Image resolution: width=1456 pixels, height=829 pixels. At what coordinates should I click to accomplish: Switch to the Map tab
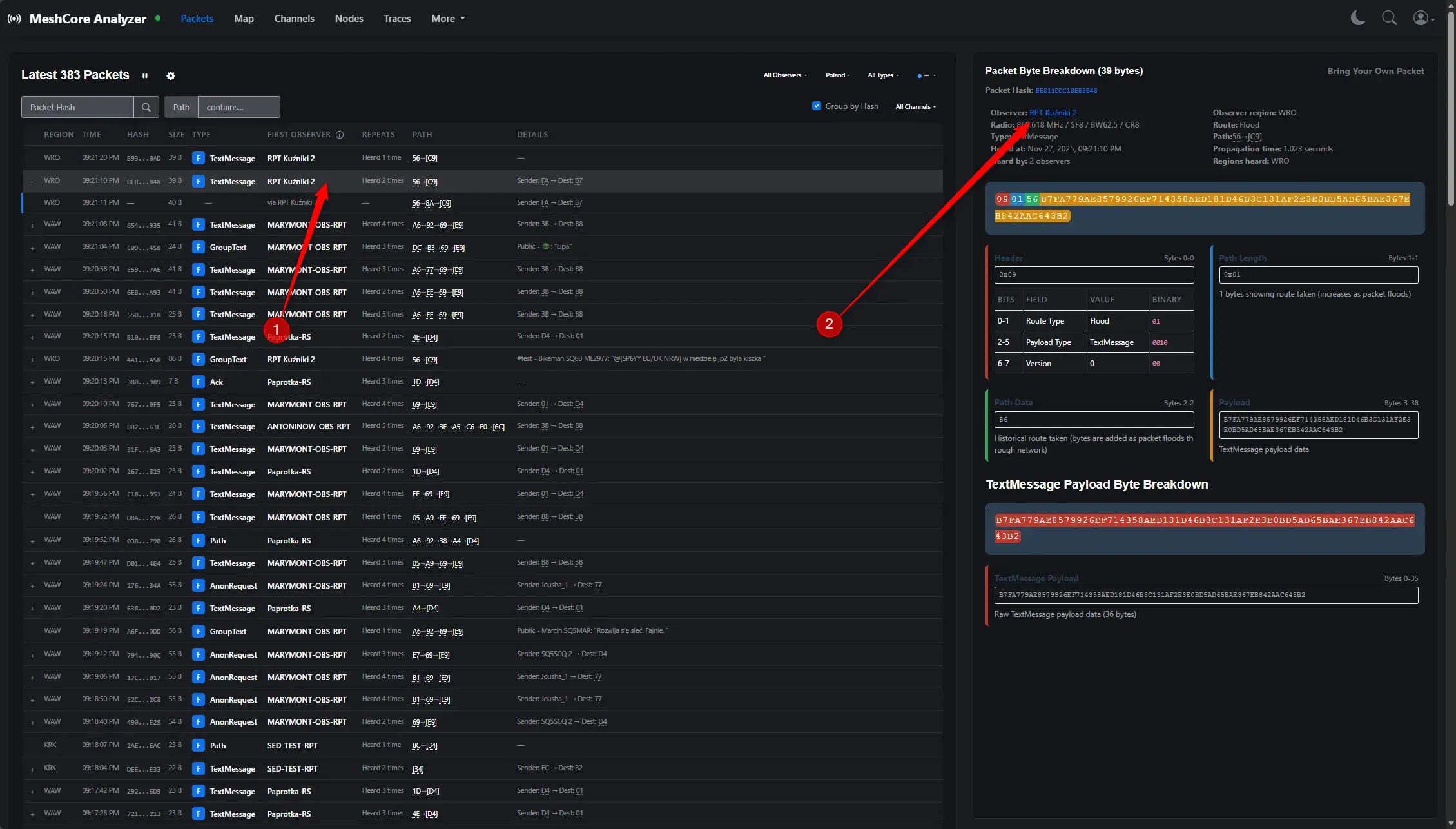[244, 19]
